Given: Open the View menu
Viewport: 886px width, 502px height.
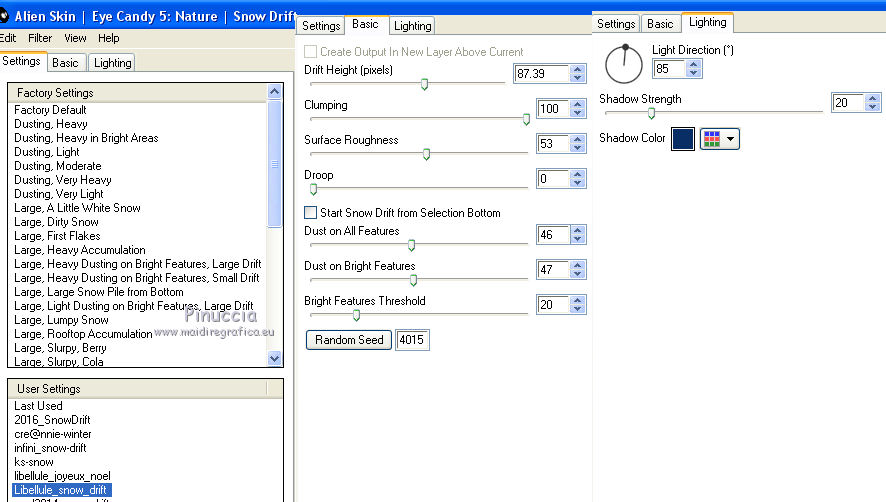Looking at the screenshot, I should pos(75,38).
